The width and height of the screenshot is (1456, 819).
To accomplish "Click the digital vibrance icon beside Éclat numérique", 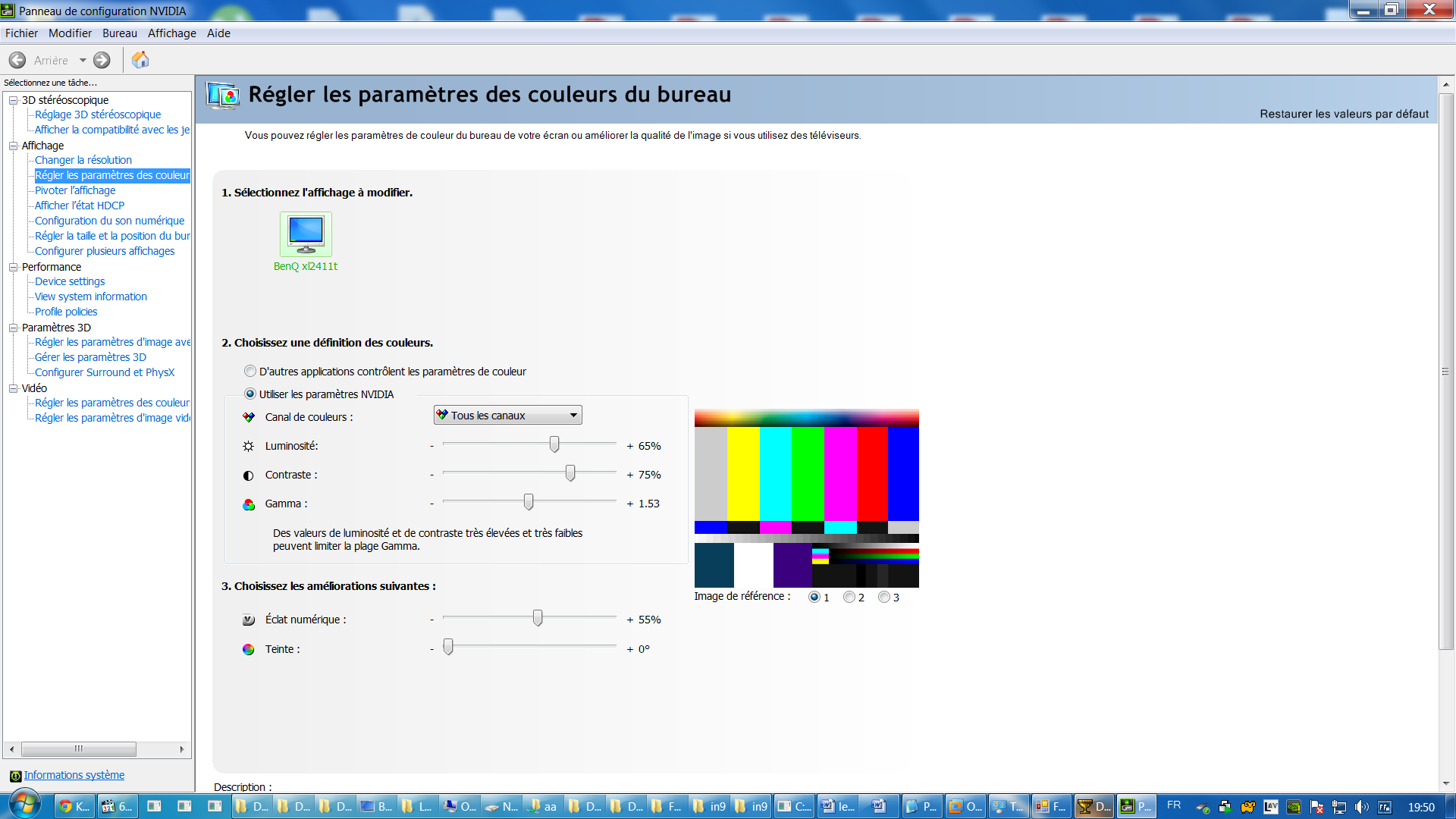I will (248, 620).
